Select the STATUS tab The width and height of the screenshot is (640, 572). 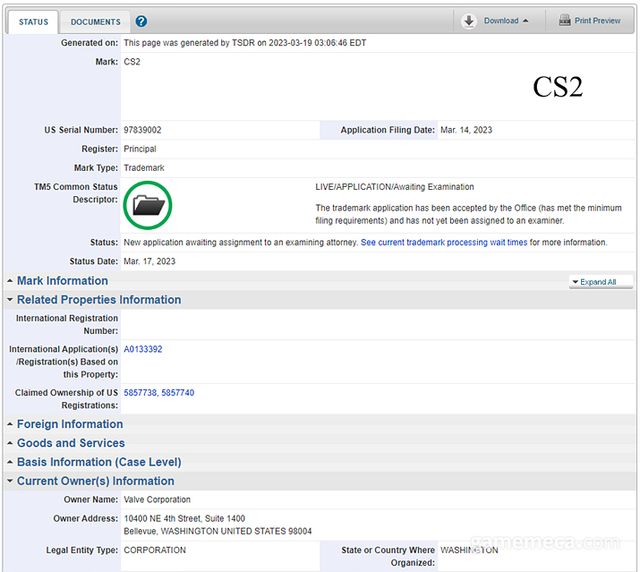tap(33, 21)
